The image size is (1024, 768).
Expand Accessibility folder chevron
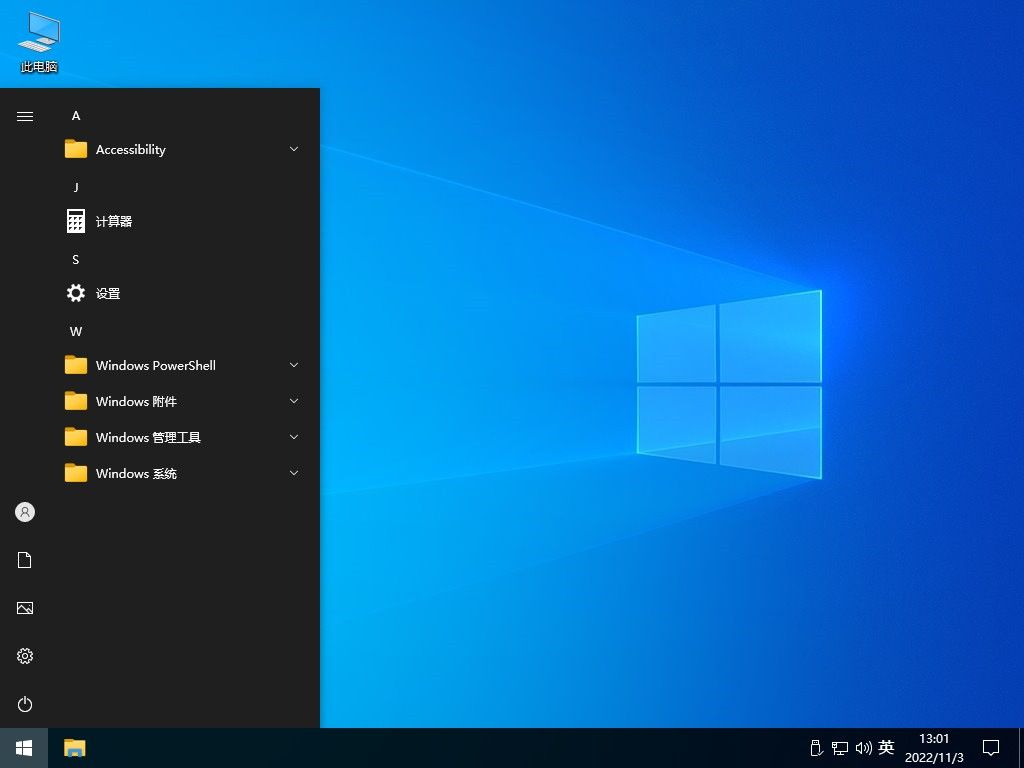294,149
